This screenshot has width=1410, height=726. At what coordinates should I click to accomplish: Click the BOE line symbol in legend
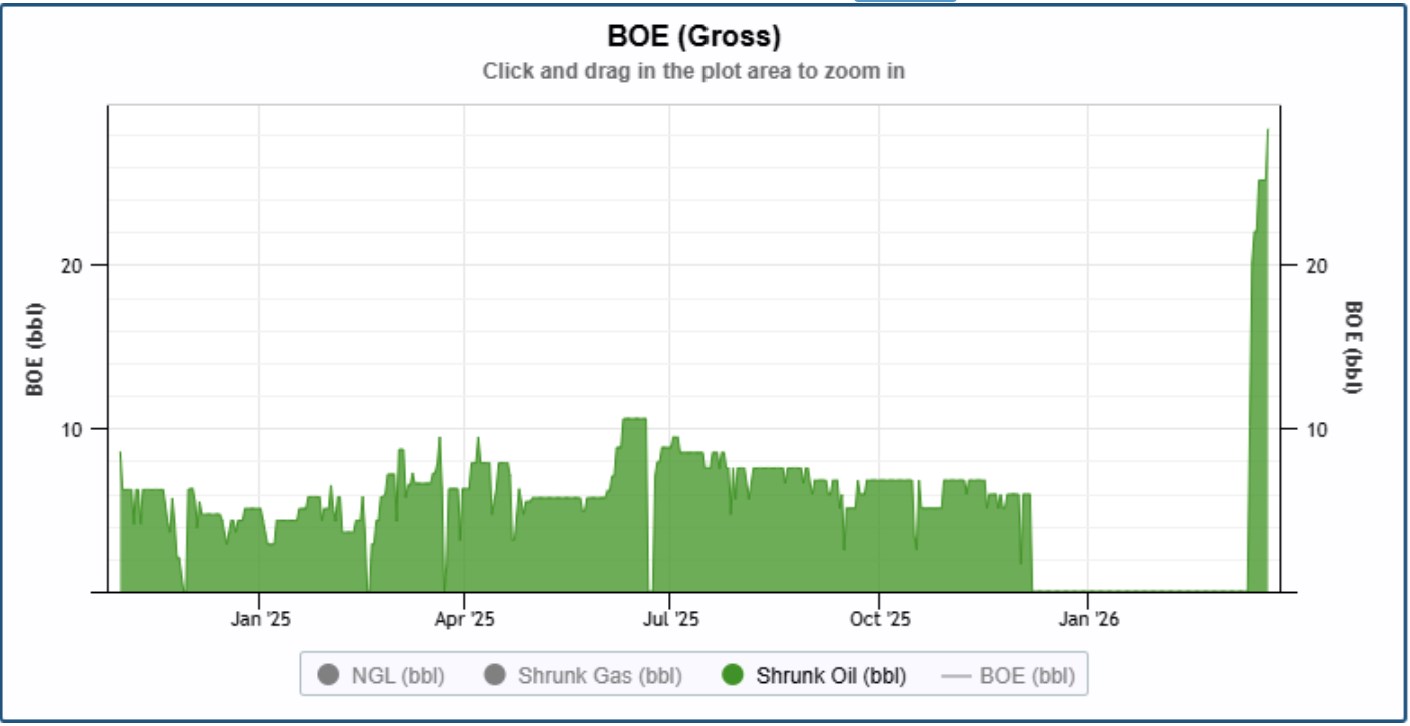click(956, 676)
